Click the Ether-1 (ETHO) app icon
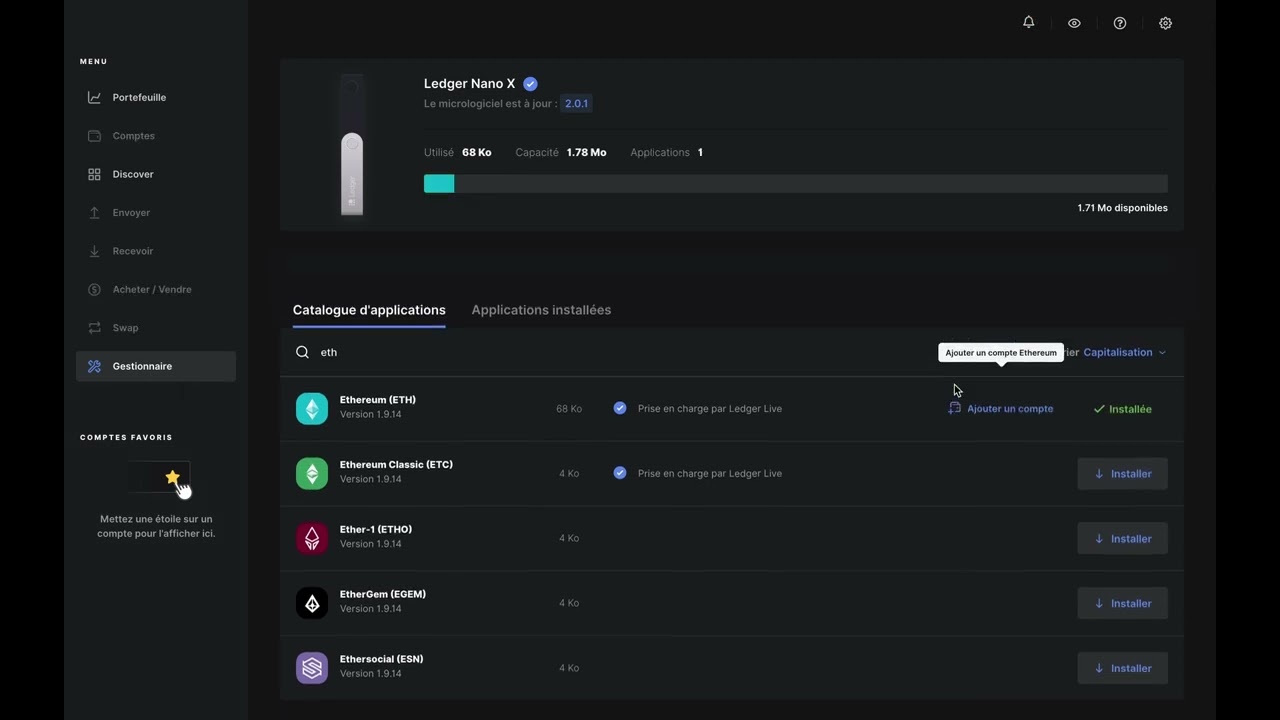1280x720 pixels. pyautogui.click(x=312, y=538)
